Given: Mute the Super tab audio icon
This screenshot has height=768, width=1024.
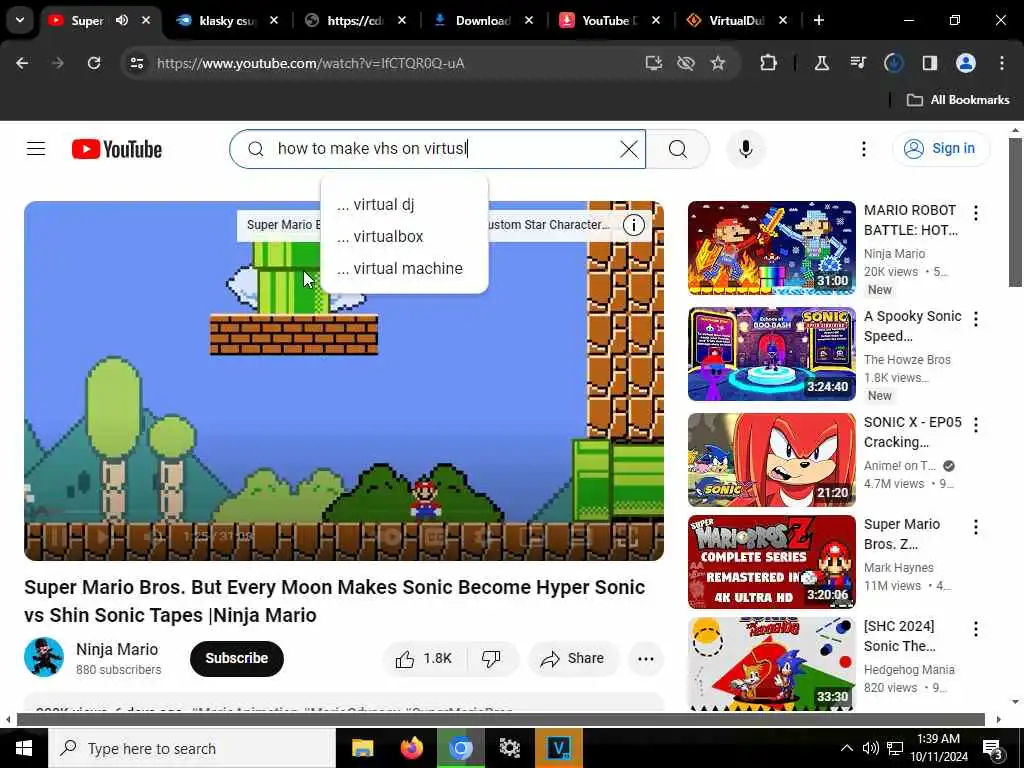Looking at the screenshot, I should pos(121,20).
